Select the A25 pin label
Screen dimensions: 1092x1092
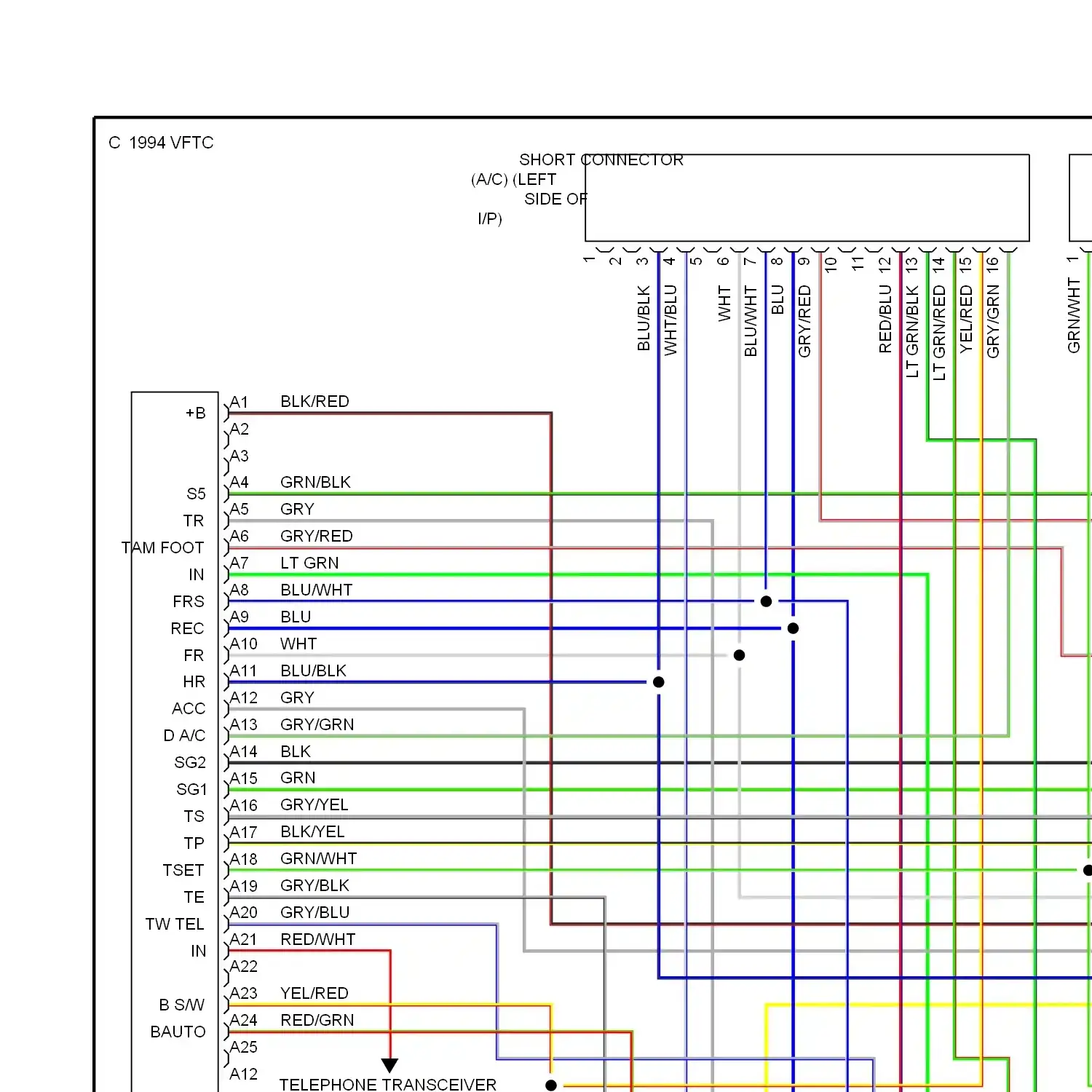click(244, 1048)
